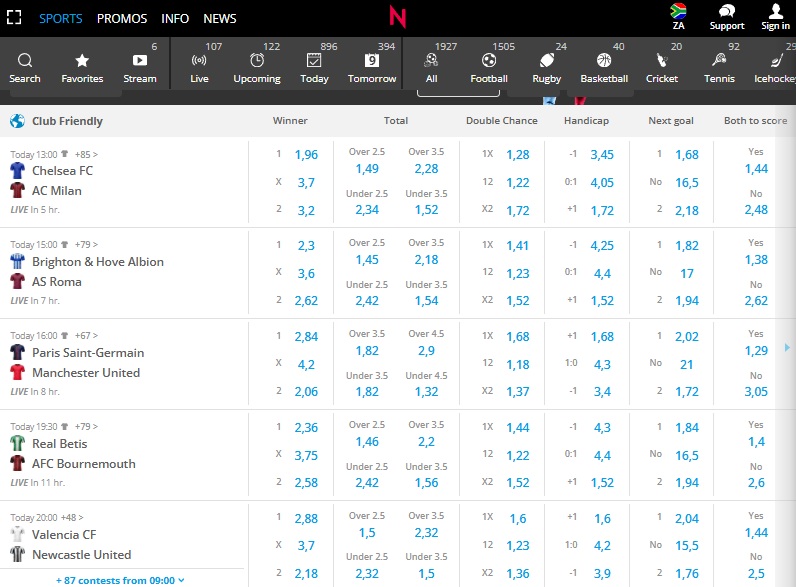Show more market columns right arrow
This screenshot has width=796, height=587.
coord(787,348)
